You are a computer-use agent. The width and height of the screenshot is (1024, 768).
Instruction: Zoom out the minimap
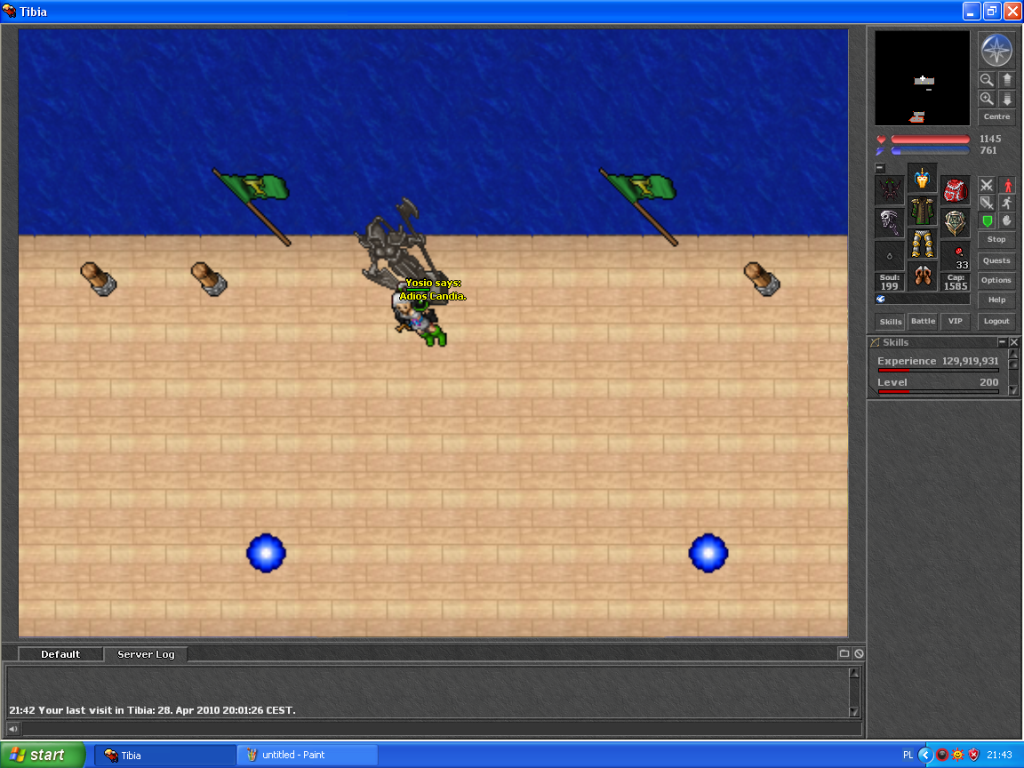pos(987,80)
